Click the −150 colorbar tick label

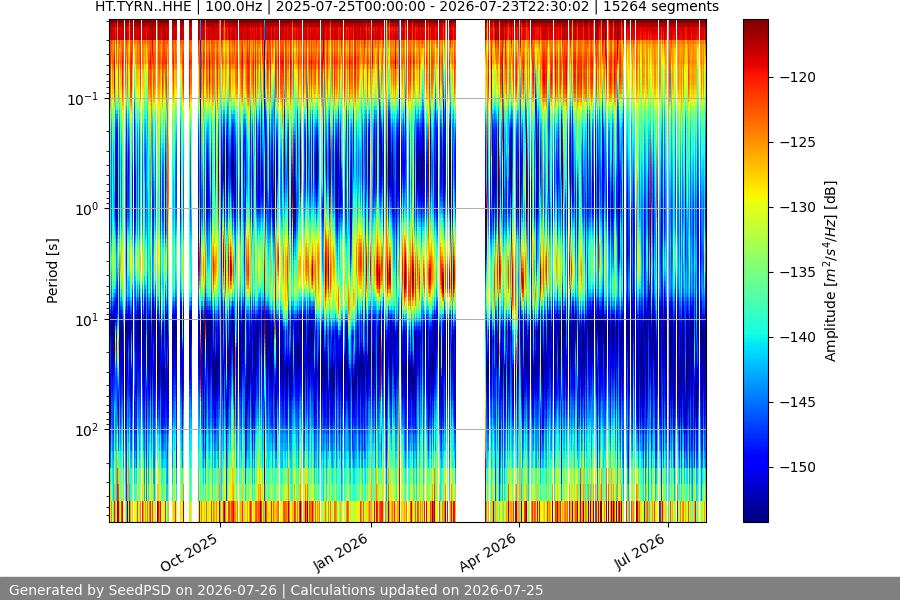798,467
